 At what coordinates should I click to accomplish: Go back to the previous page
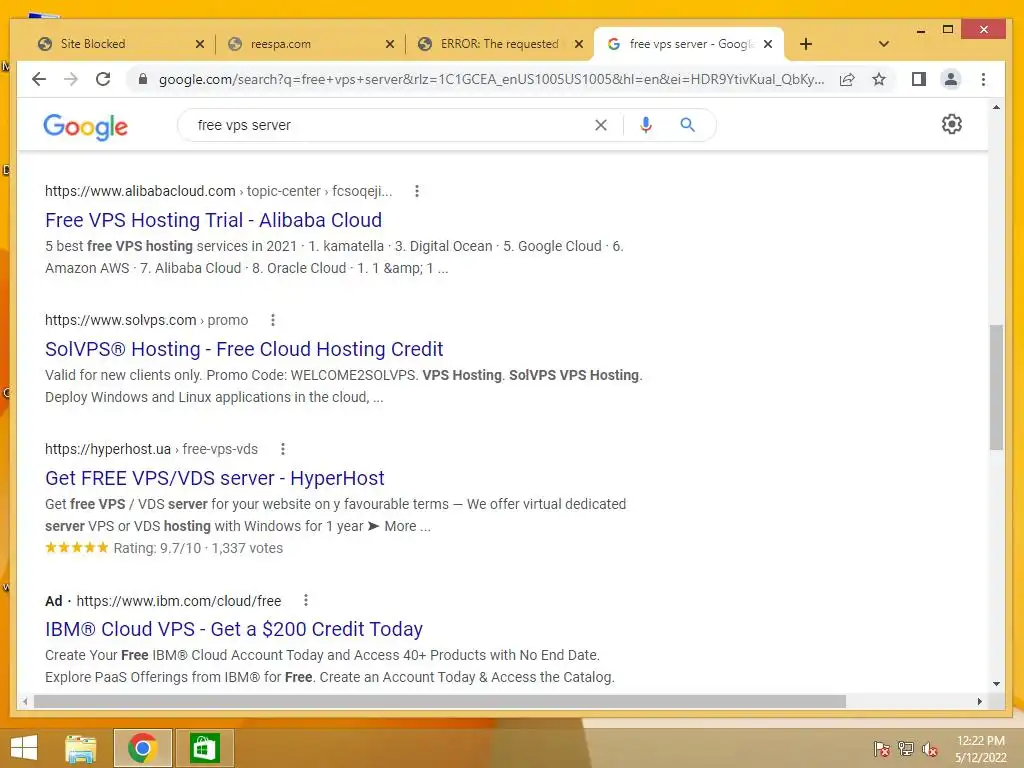click(39, 80)
